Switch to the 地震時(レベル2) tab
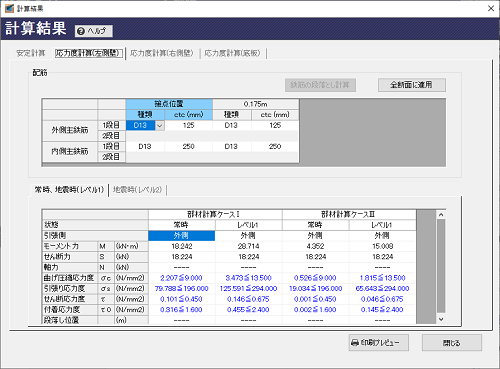 point(137,190)
